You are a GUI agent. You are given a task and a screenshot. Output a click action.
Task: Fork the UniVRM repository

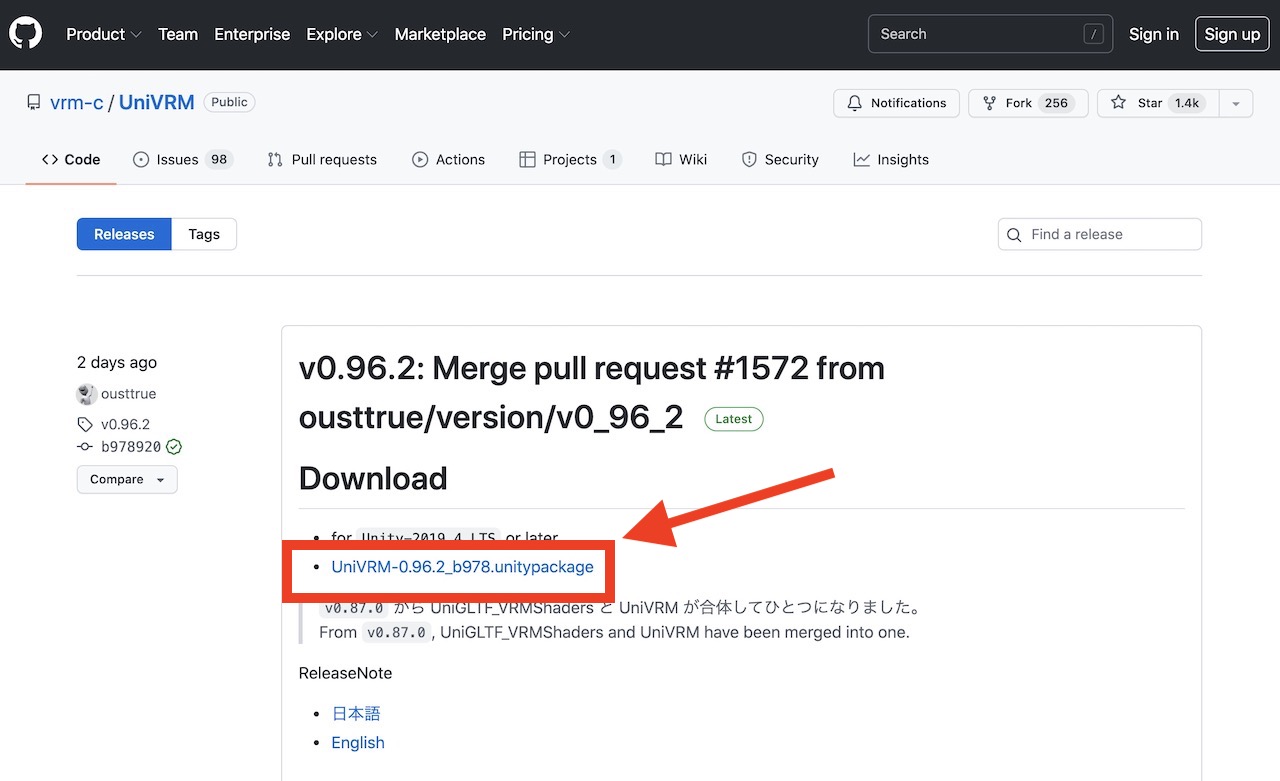click(1027, 103)
